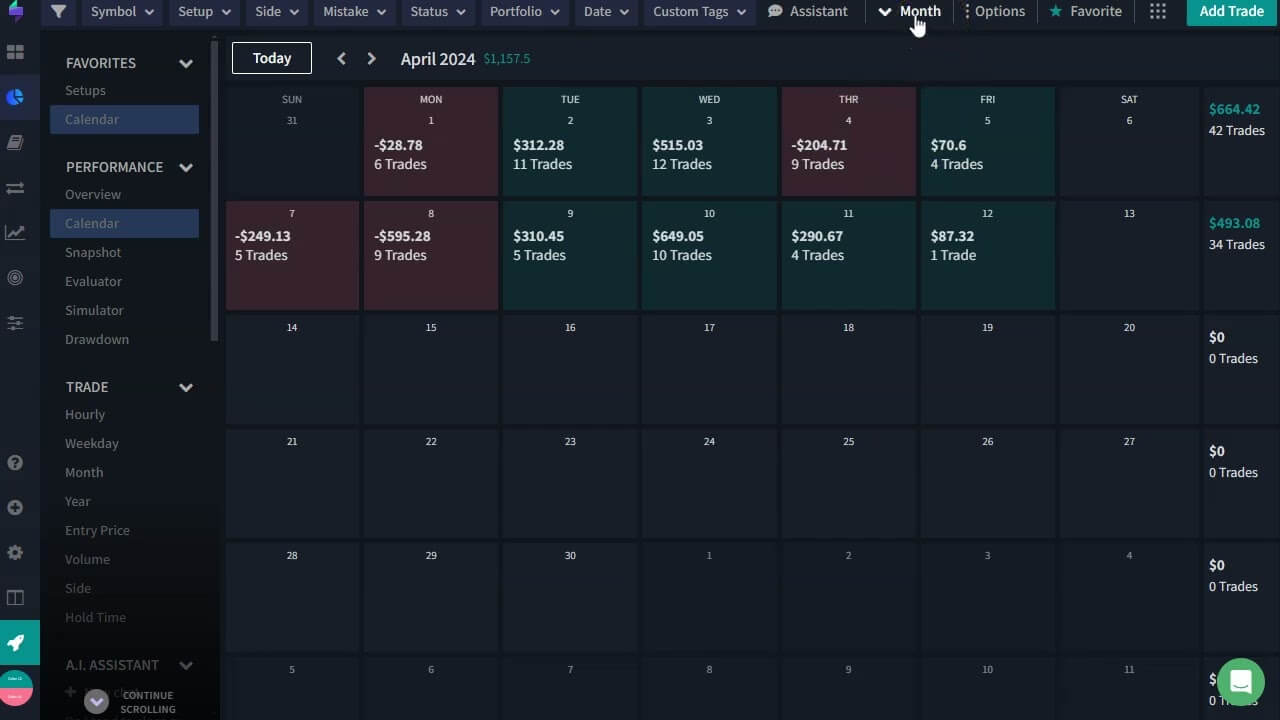This screenshot has height=720, width=1280.
Task: Collapse the PERFORMANCE sidebar section
Action: (x=186, y=167)
